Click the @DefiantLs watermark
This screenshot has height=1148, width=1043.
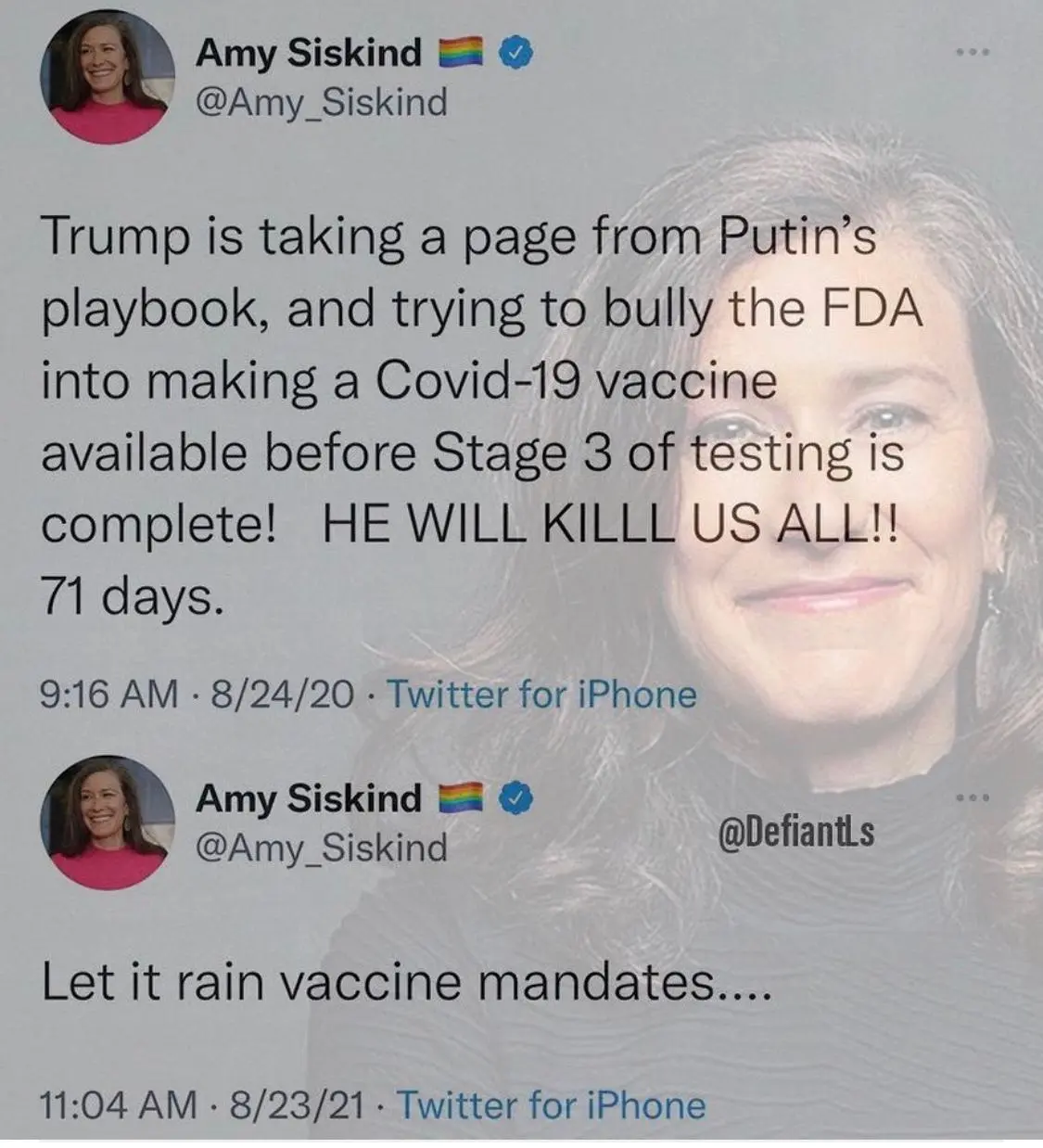pos(796,833)
